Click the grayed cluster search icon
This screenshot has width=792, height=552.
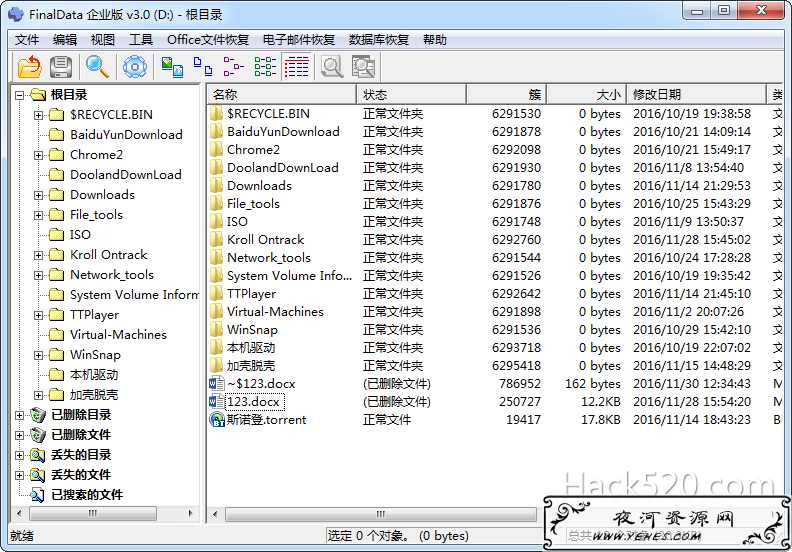click(x=363, y=66)
